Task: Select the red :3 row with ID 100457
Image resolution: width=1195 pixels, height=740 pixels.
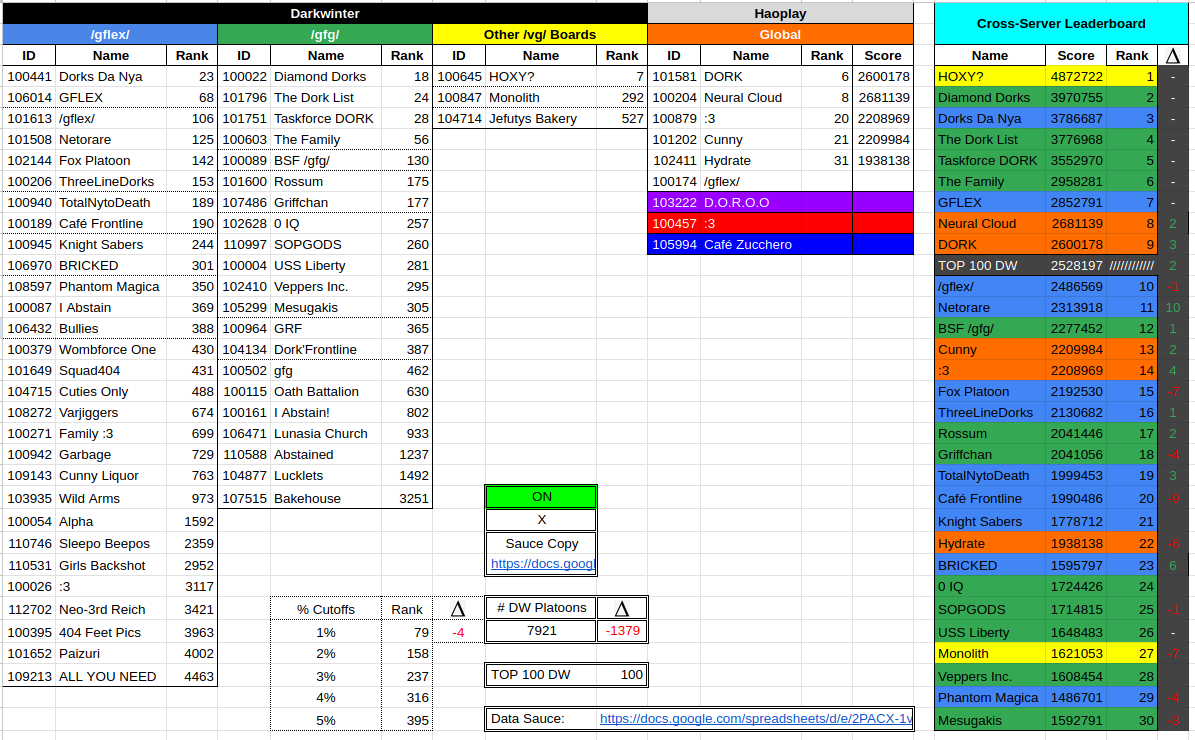Action: (780, 223)
